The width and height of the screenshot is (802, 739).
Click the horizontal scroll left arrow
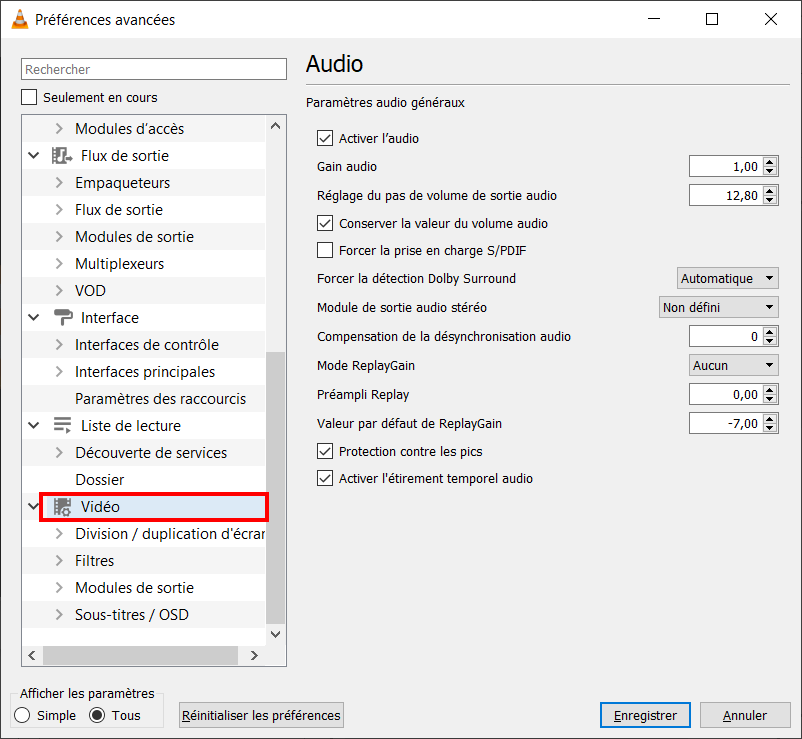(x=32, y=655)
